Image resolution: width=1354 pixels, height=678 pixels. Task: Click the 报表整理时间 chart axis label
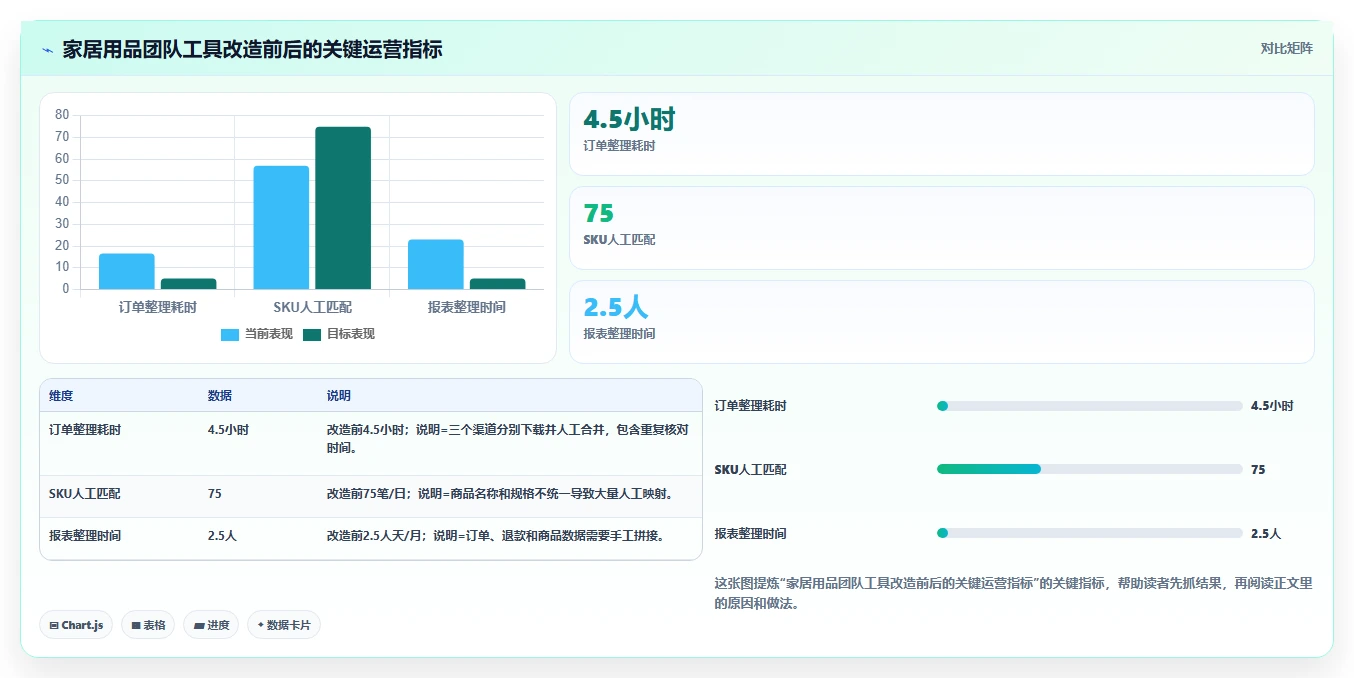click(467, 308)
